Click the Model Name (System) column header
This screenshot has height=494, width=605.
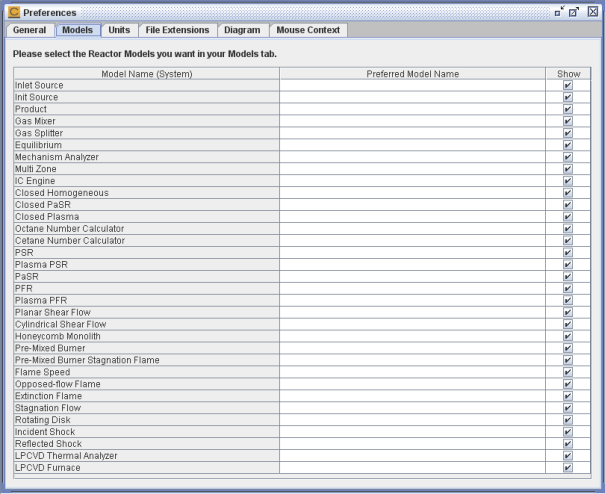147,74
